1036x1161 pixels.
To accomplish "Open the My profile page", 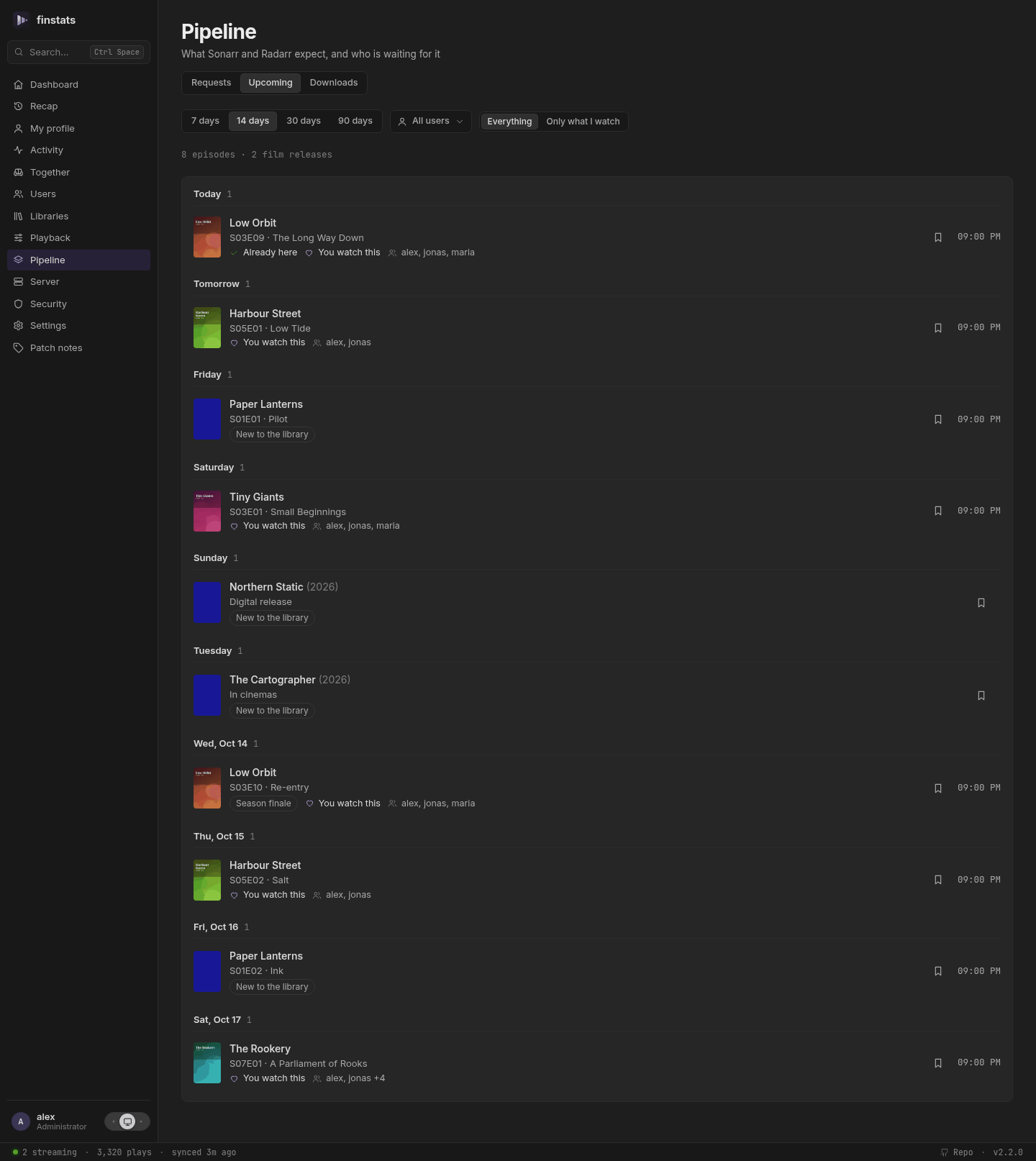I will pyautogui.click(x=78, y=129).
